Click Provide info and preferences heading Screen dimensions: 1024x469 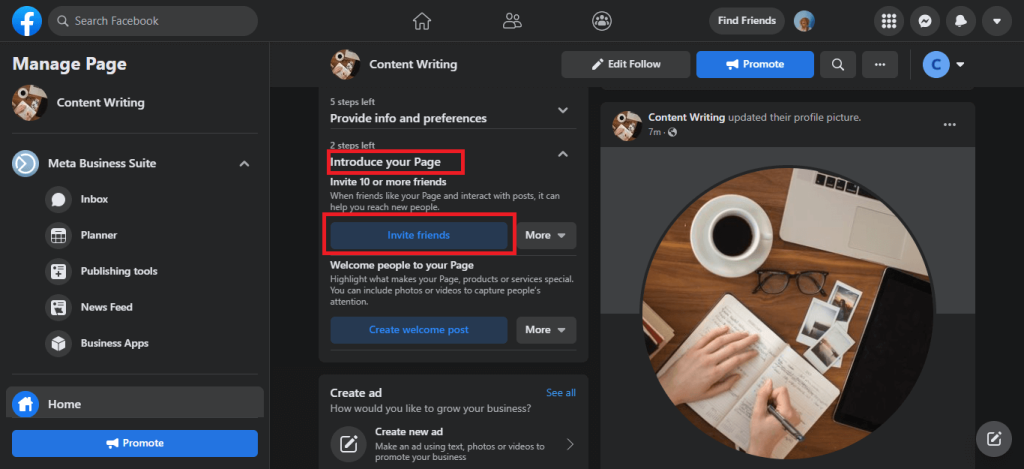(x=408, y=118)
